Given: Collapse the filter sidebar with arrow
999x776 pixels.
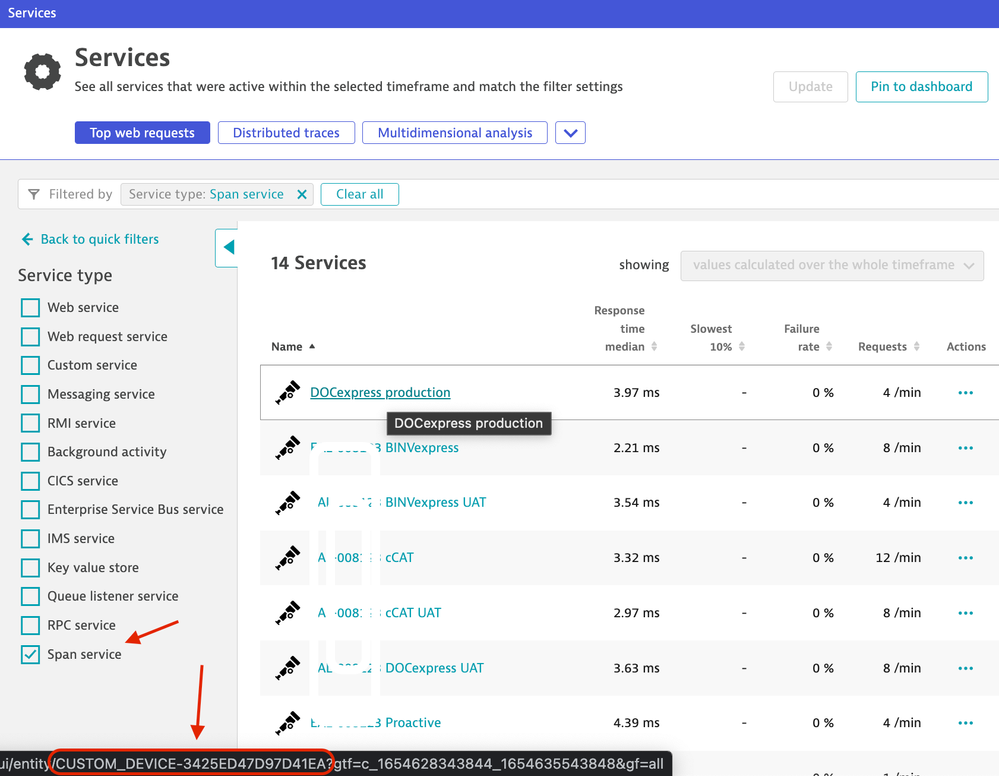Looking at the screenshot, I should (227, 247).
